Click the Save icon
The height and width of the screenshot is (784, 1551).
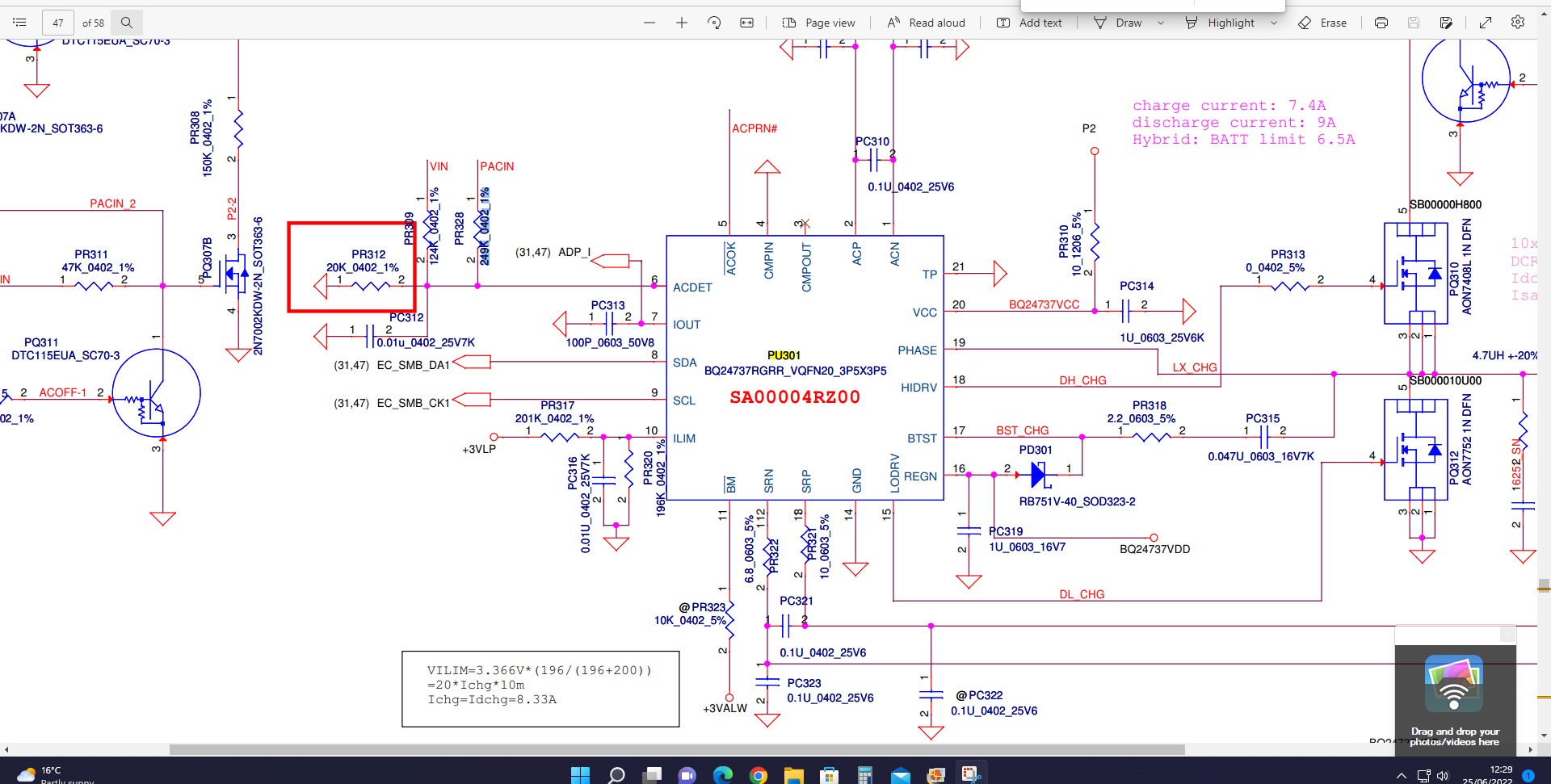1414,23
